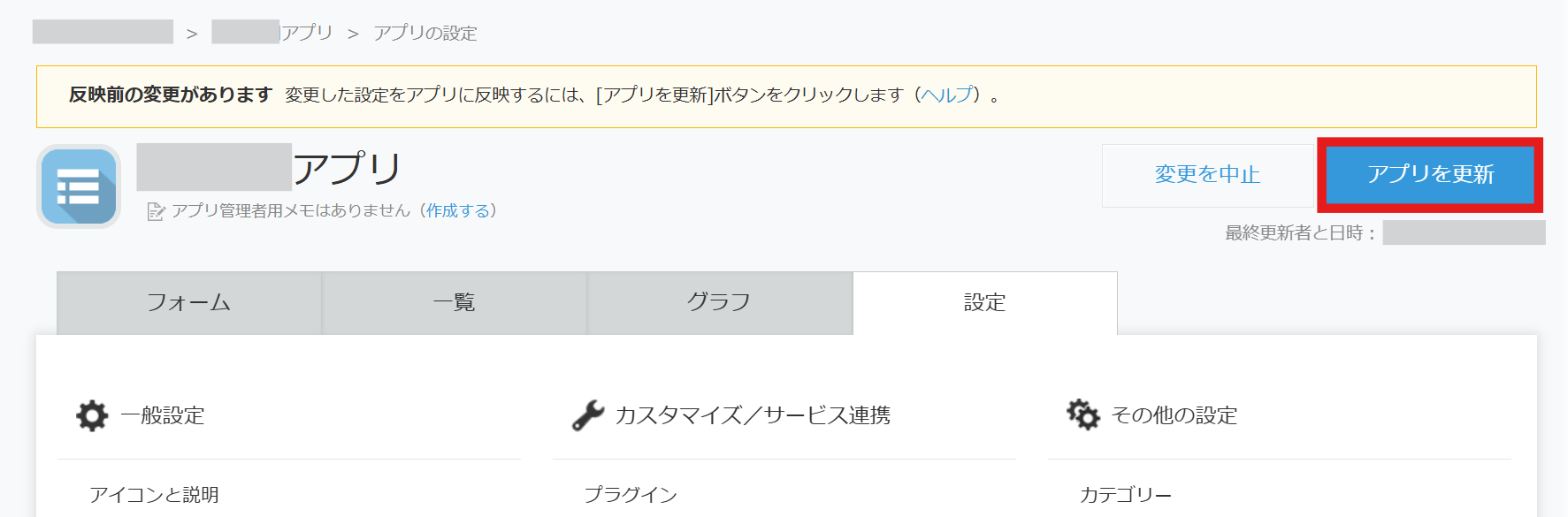Open the プラグイン setting
Viewport: 1568px width, 517px height.
pyautogui.click(x=631, y=495)
